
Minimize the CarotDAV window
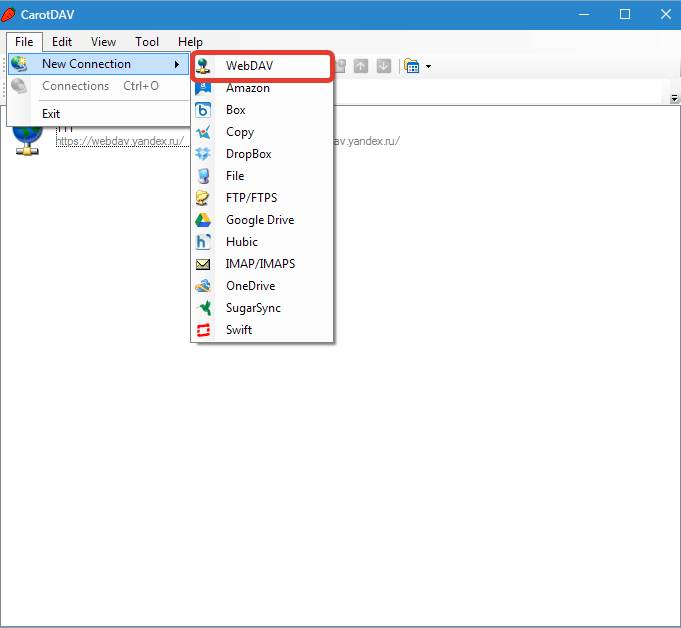pyautogui.click(x=584, y=15)
